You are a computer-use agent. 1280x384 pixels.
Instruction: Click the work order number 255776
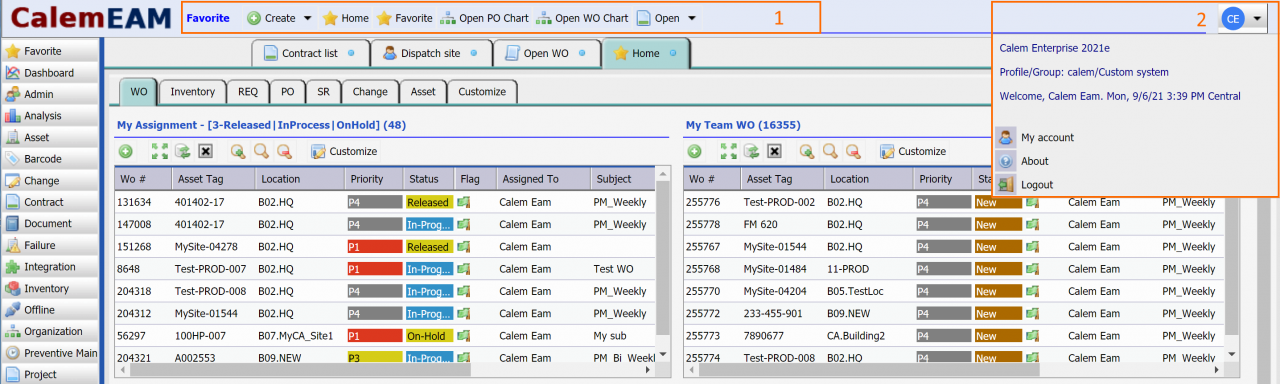[704, 201]
